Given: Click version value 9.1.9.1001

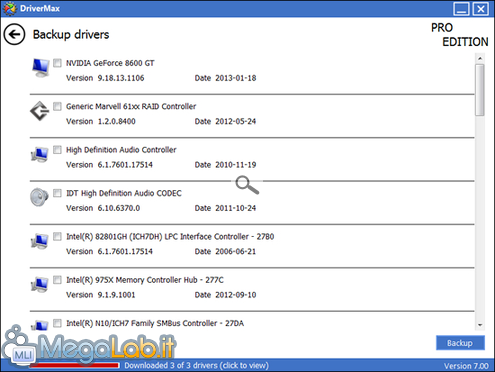Looking at the screenshot, I should pyautogui.click(x=116, y=295).
